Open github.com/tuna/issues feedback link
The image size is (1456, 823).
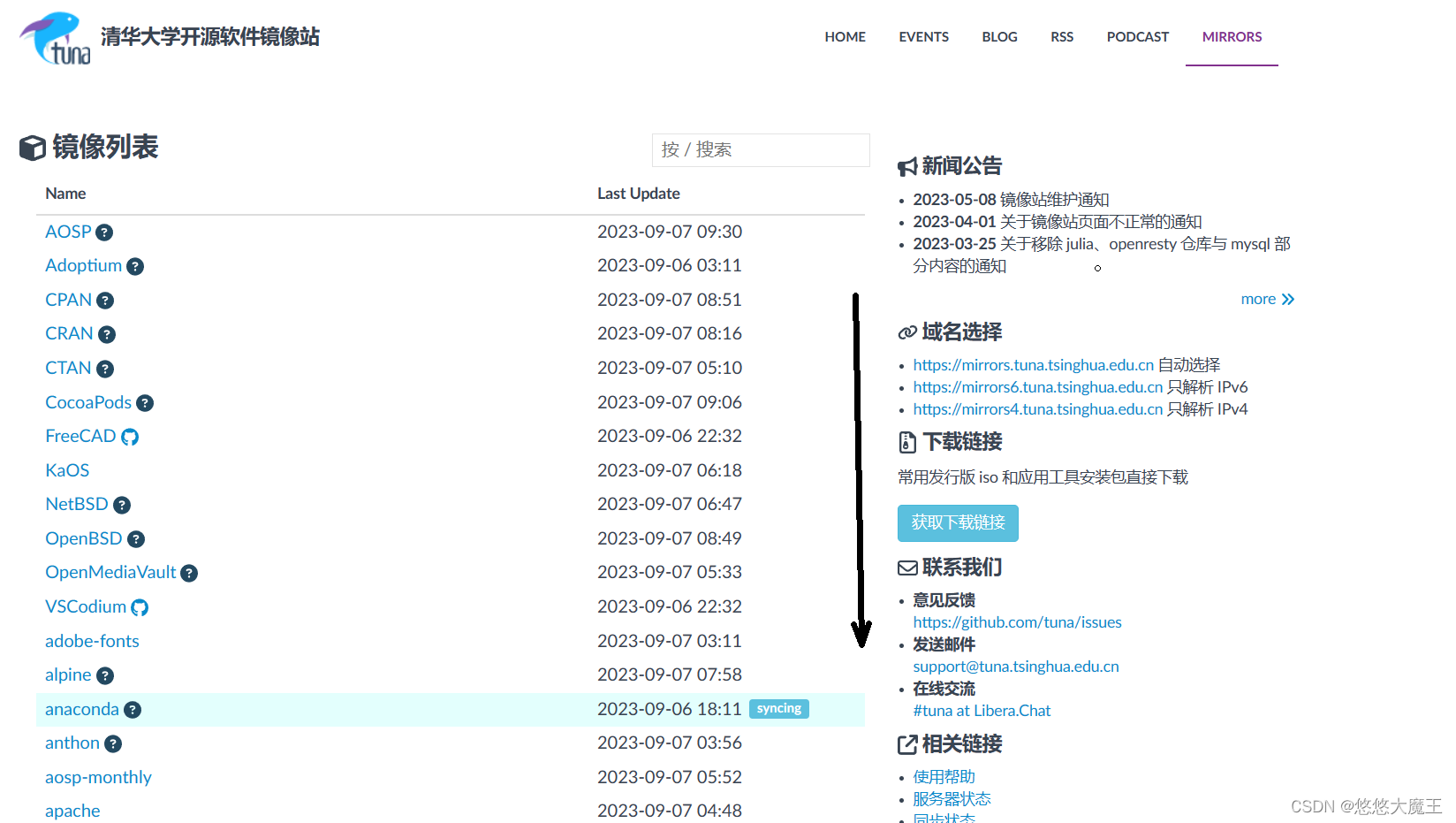pyautogui.click(x=1018, y=622)
